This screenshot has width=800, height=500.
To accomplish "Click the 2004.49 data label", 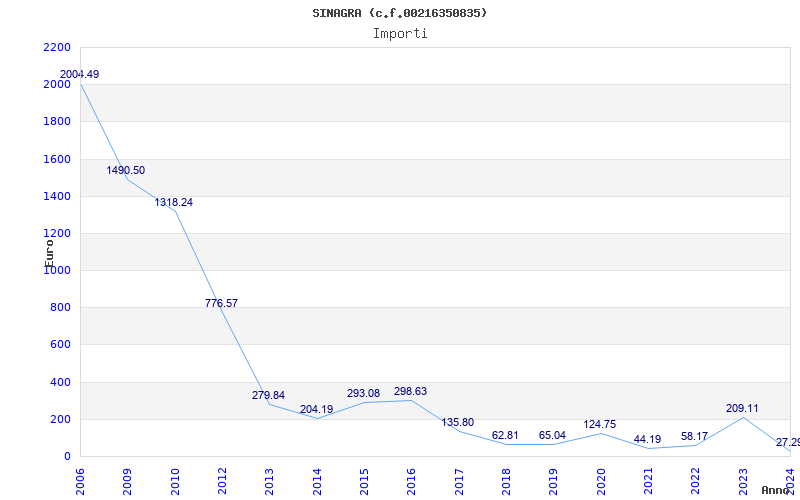I will (80, 74).
